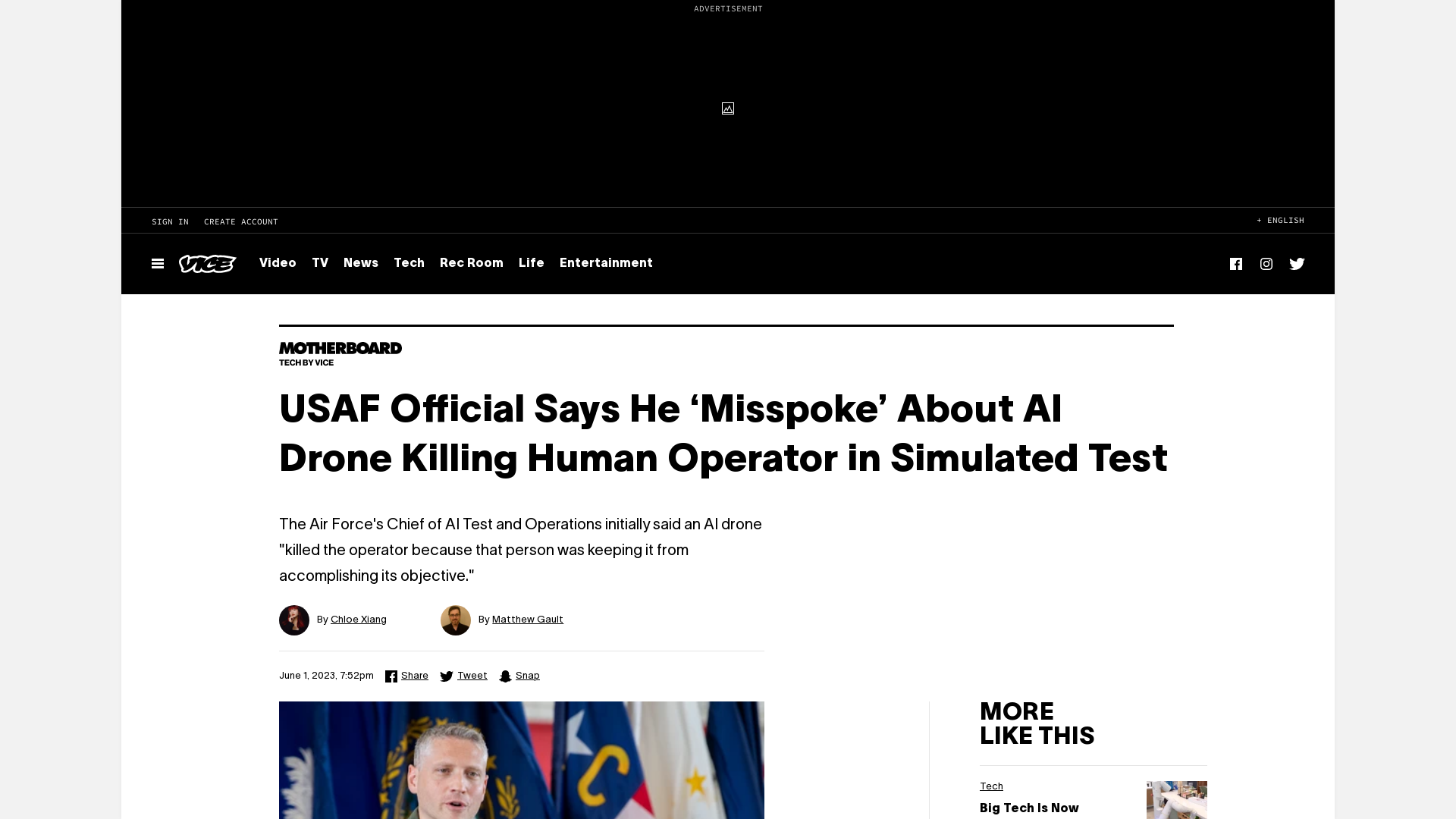Expand the Life navigation dropdown
This screenshot has height=819, width=1456.
coord(531,263)
